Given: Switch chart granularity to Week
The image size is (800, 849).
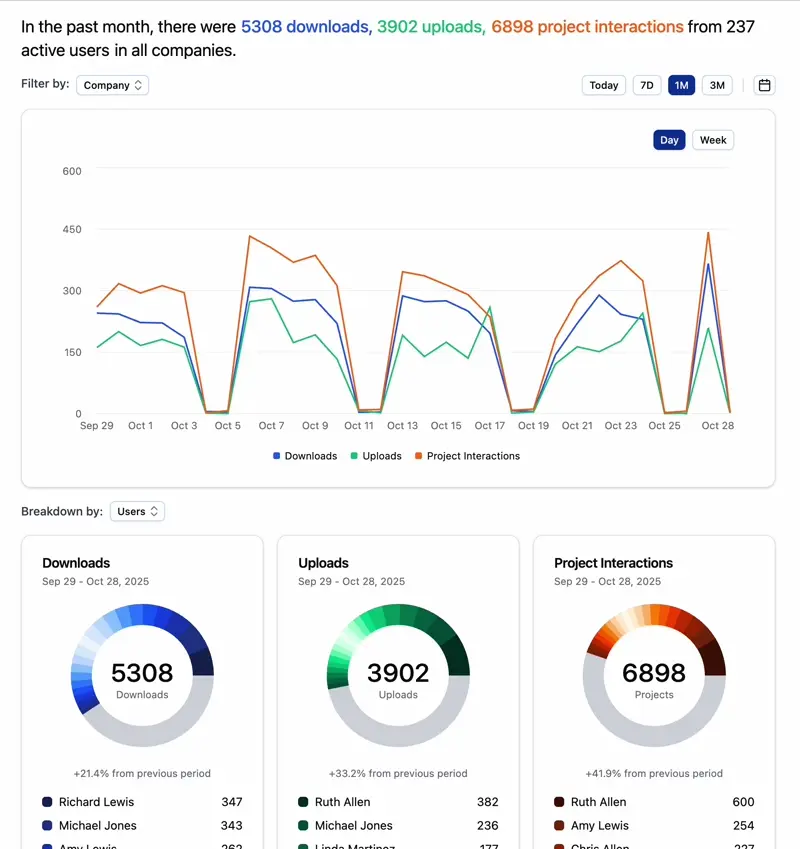Looking at the screenshot, I should (712, 140).
